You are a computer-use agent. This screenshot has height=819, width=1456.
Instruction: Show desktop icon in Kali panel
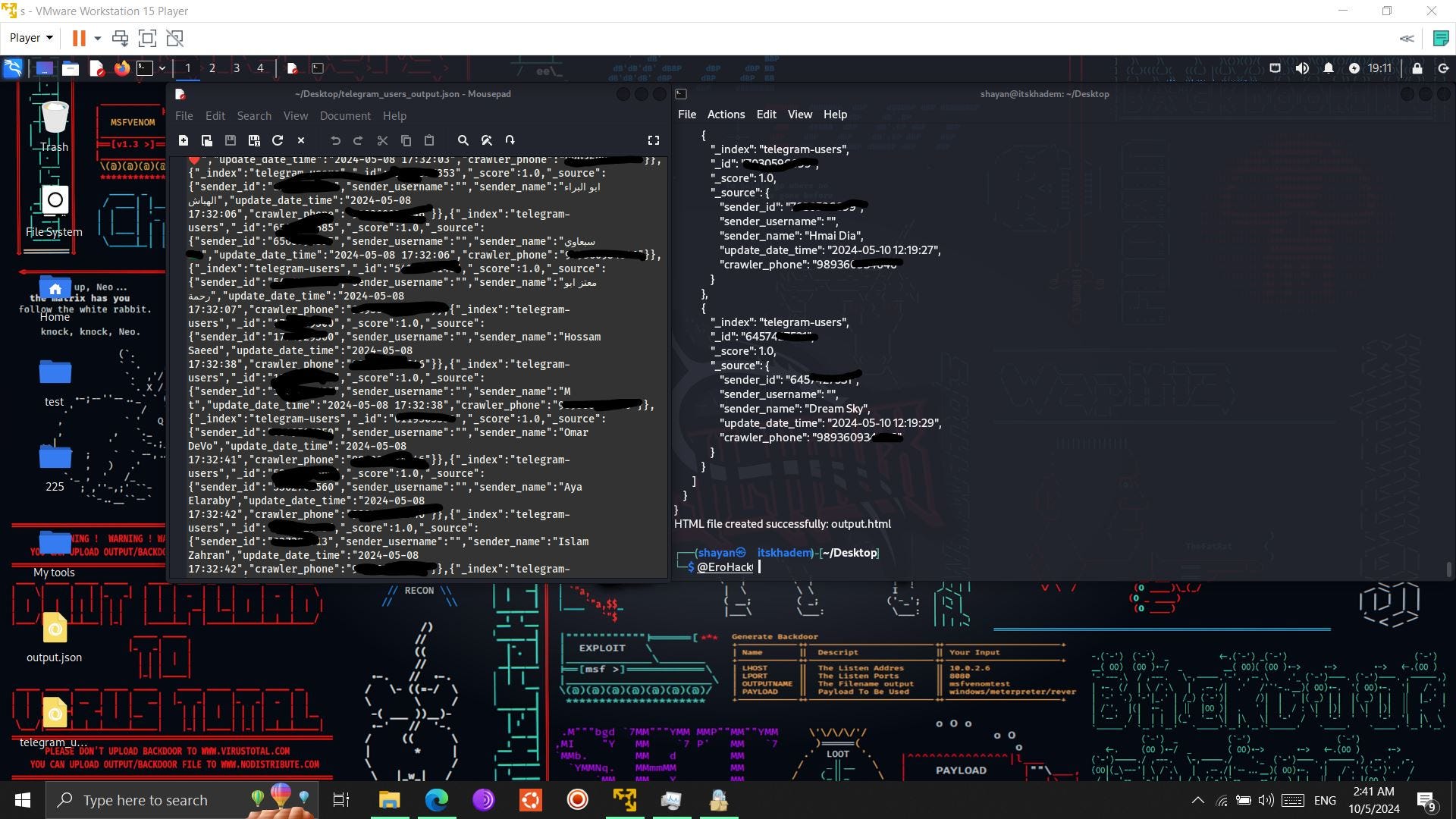pyautogui.click(x=45, y=68)
